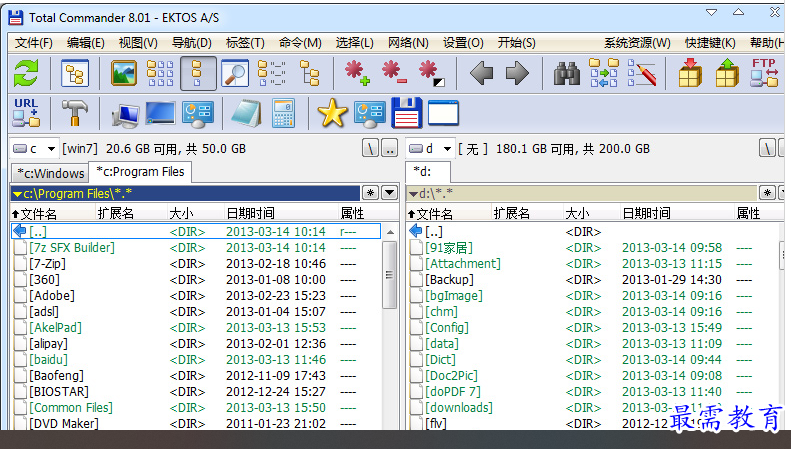The image size is (791, 449).
Task: Click the blue floppy disk icon
Action: pos(407,113)
